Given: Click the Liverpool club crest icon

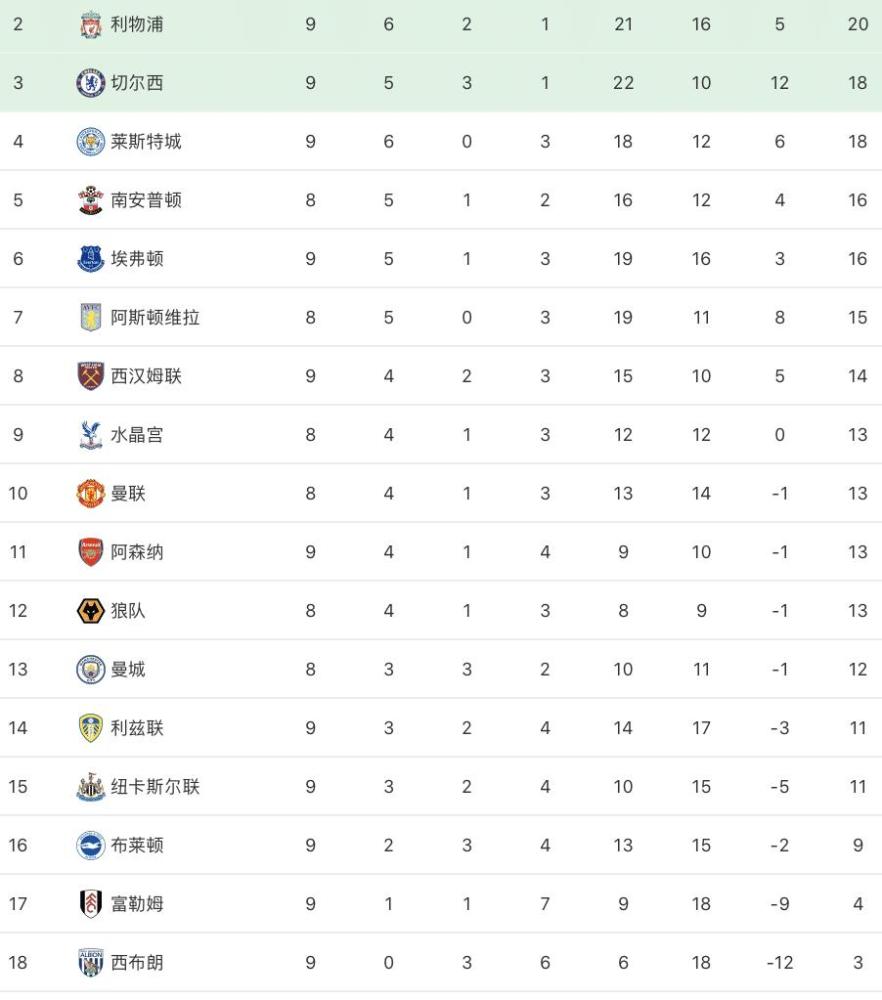Looking at the screenshot, I should 90,24.
